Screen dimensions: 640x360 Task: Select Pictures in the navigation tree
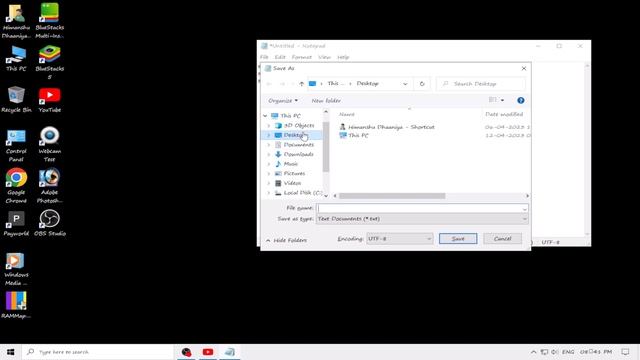coord(294,173)
